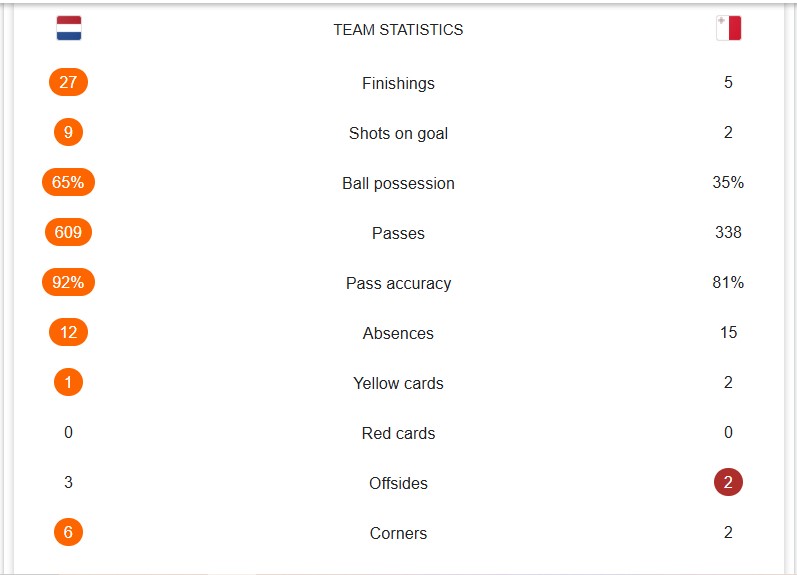The width and height of the screenshot is (797, 575).
Task: Click the orange 6 corners badge
Action: [x=68, y=532]
